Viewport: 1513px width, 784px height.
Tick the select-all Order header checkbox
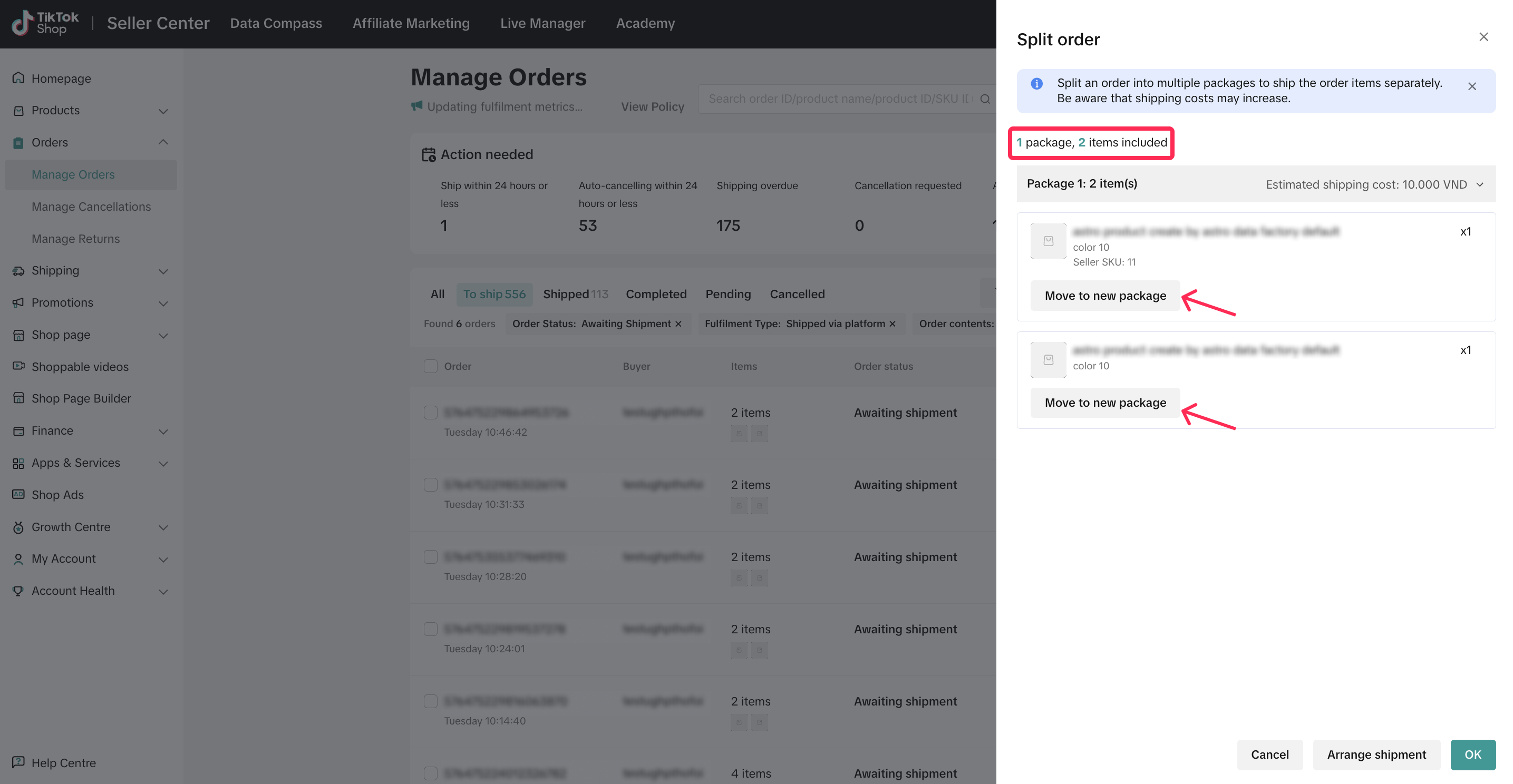431,366
